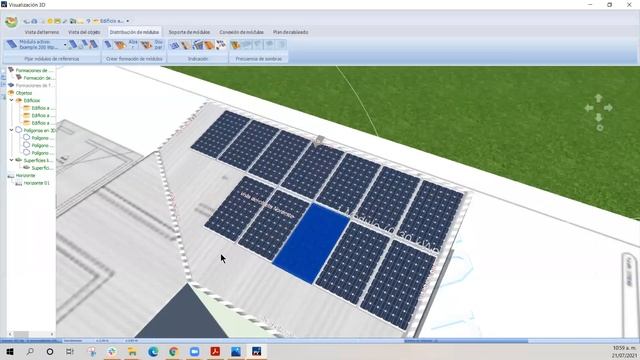Open Windows Start menu
Viewport: 640px width, 360px height.
click(10, 351)
